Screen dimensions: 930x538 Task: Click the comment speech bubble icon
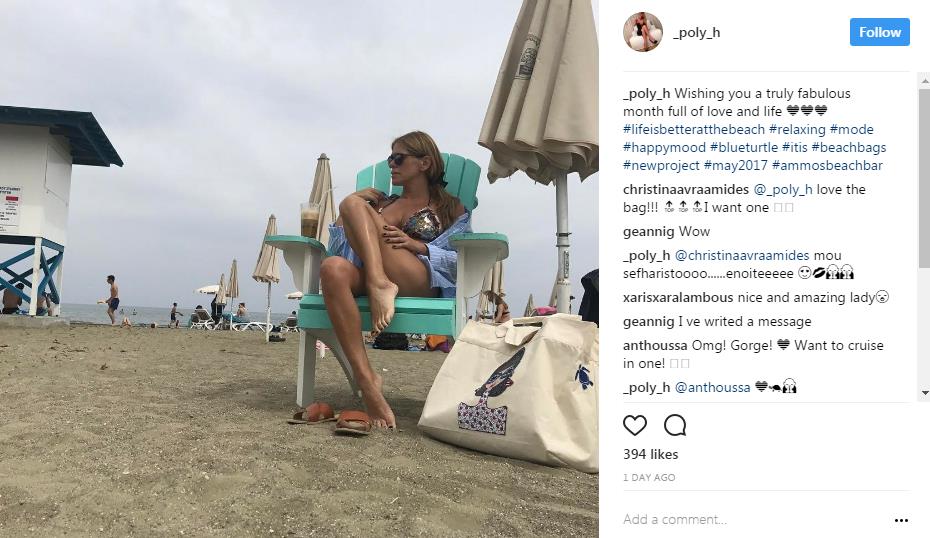click(675, 425)
